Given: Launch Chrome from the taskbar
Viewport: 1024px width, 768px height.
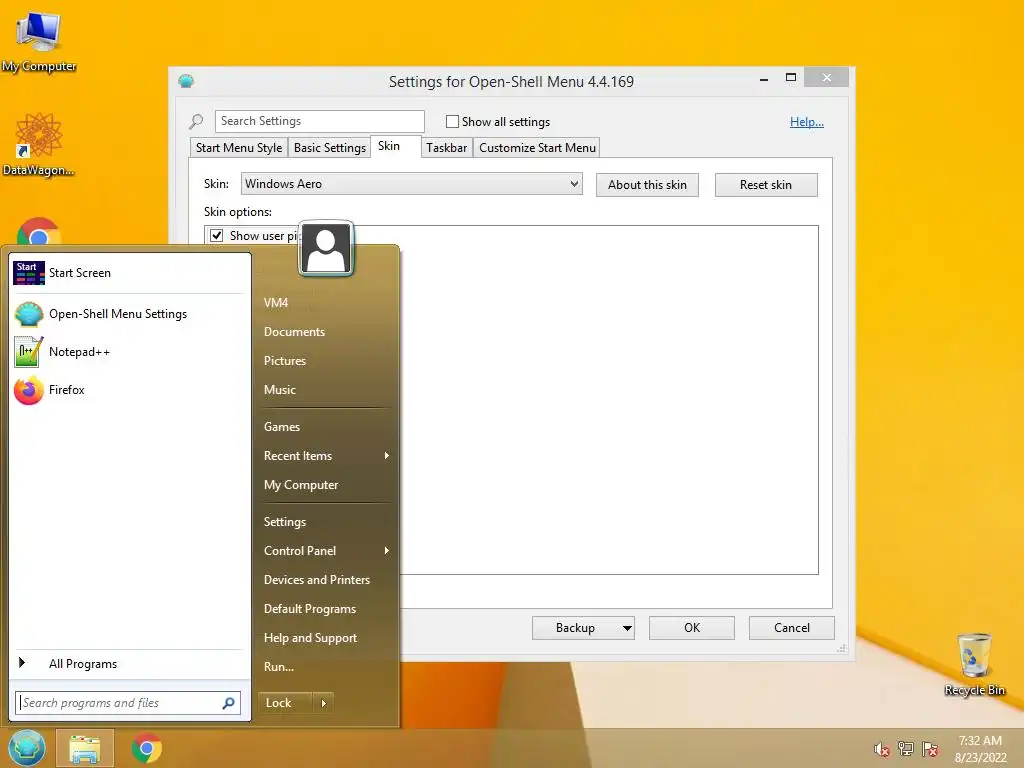Looking at the screenshot, I should 147,748.
